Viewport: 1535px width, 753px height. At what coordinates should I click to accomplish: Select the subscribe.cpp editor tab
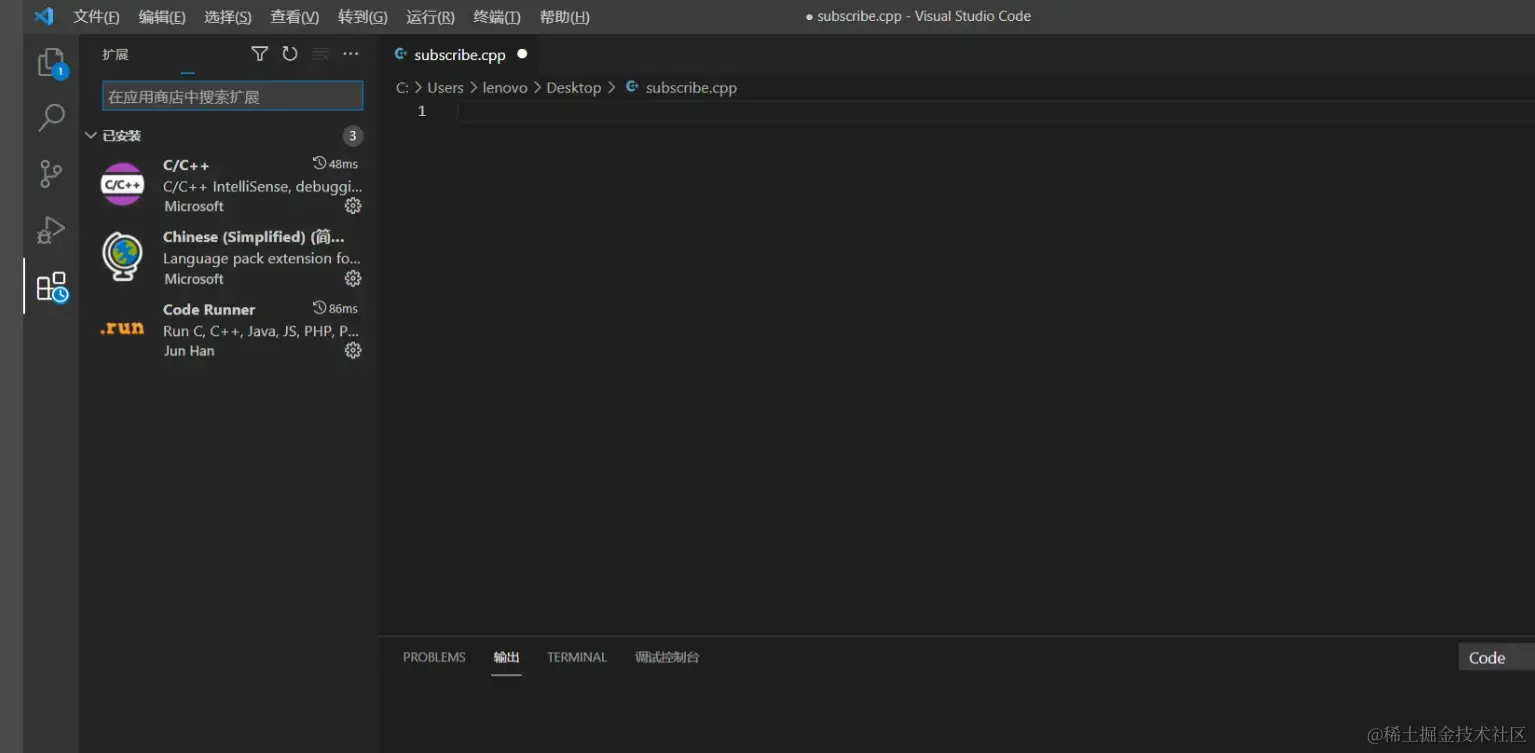[x=461, y=54]
